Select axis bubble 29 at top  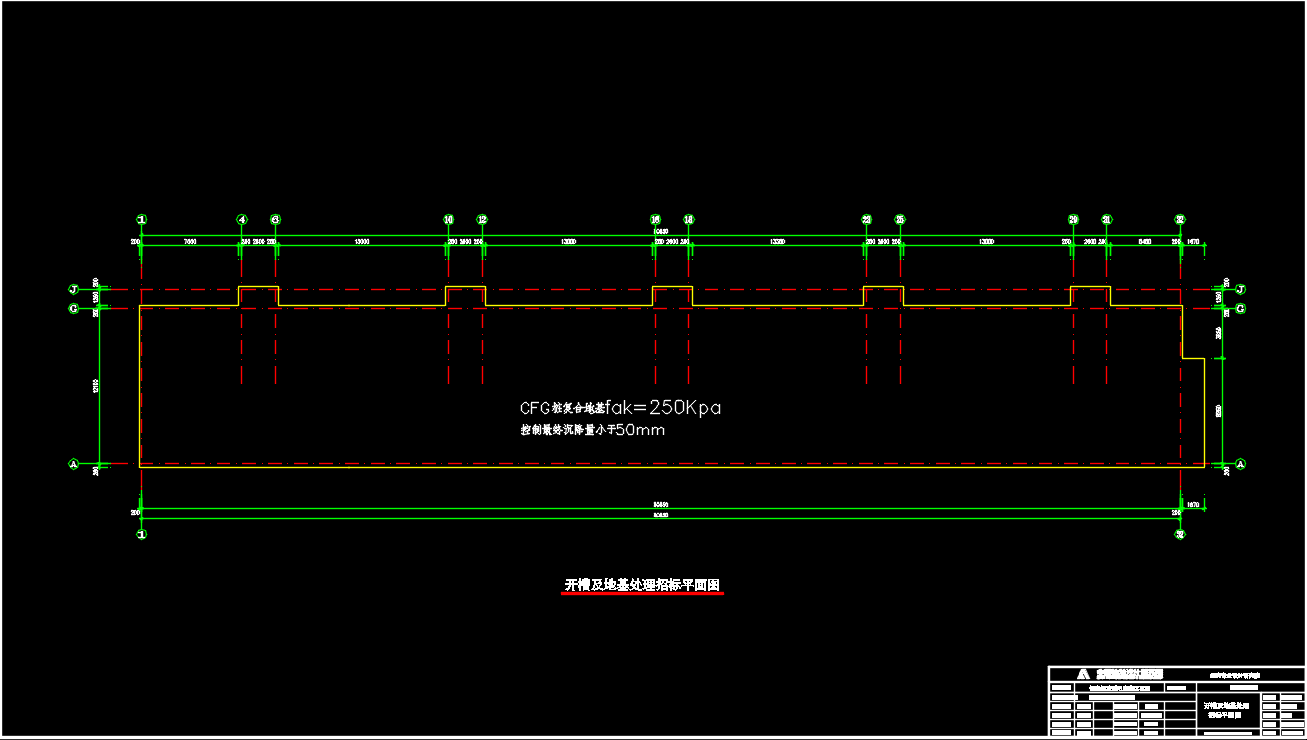click(x=1074, y=219)
